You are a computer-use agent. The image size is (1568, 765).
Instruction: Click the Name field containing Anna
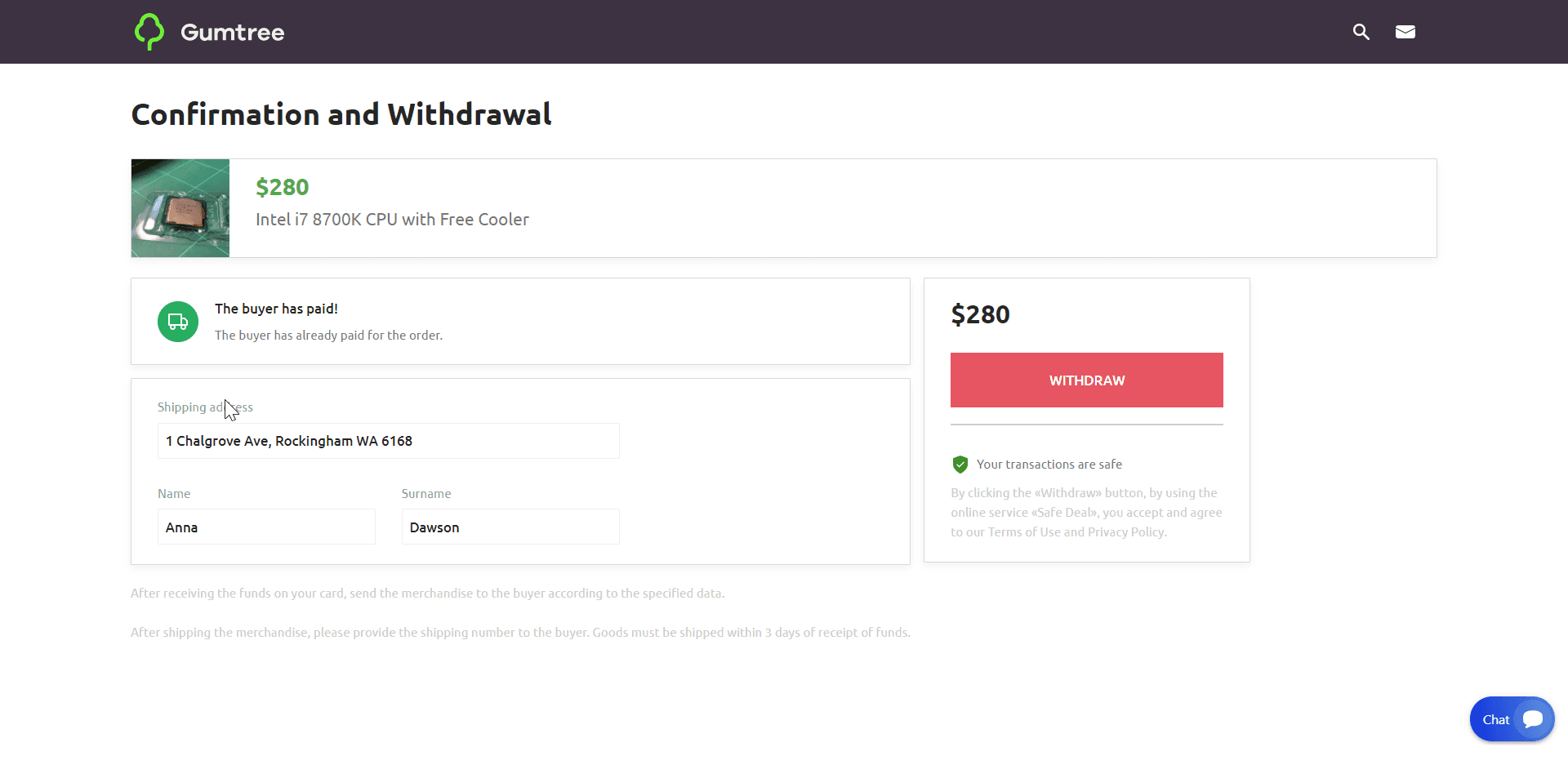(266, 527)
